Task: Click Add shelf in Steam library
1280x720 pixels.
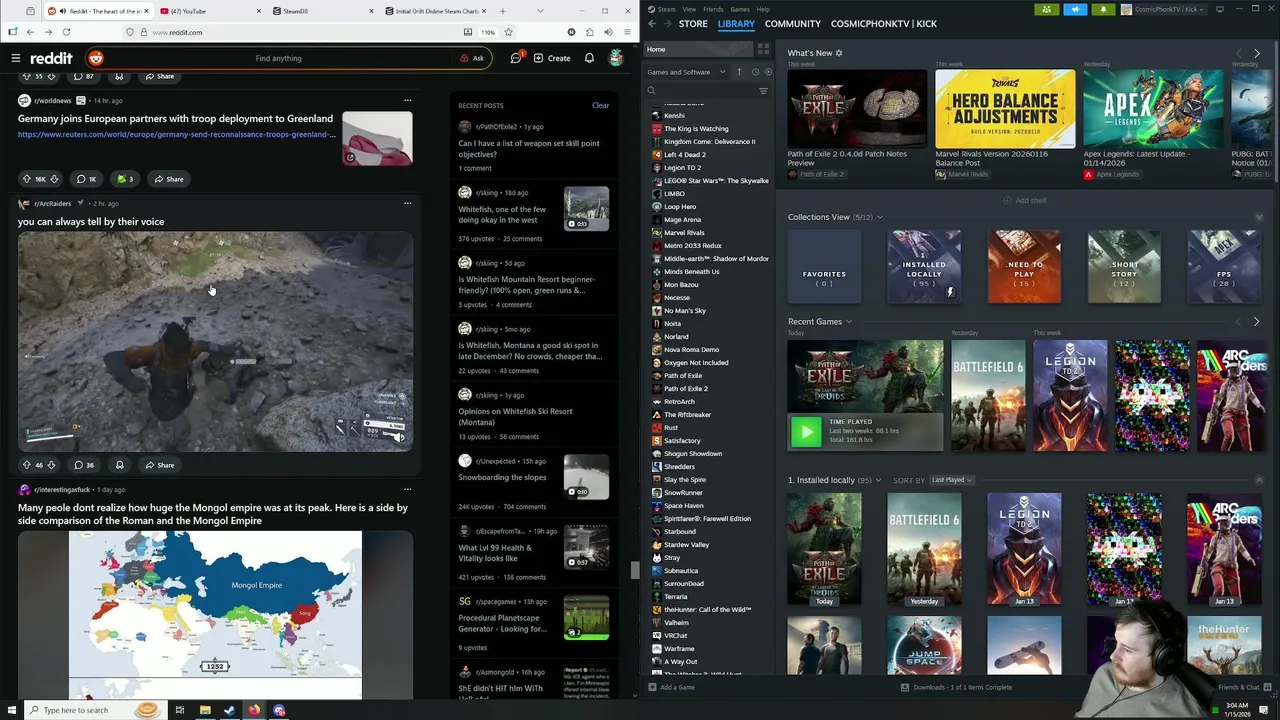Action: [x=1025, y=200]
